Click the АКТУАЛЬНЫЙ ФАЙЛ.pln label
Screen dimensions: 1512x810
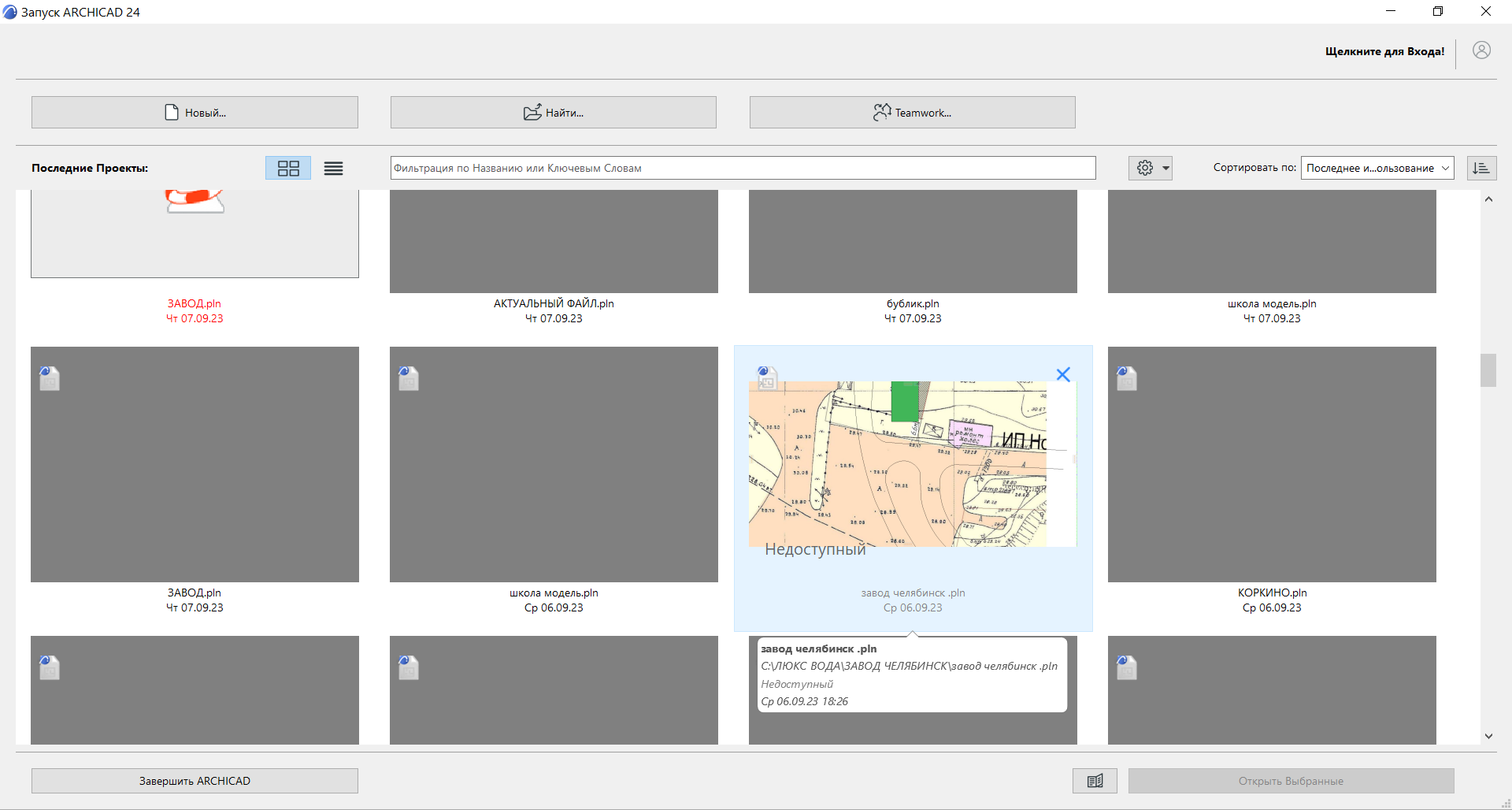click(x=554, y=303)
